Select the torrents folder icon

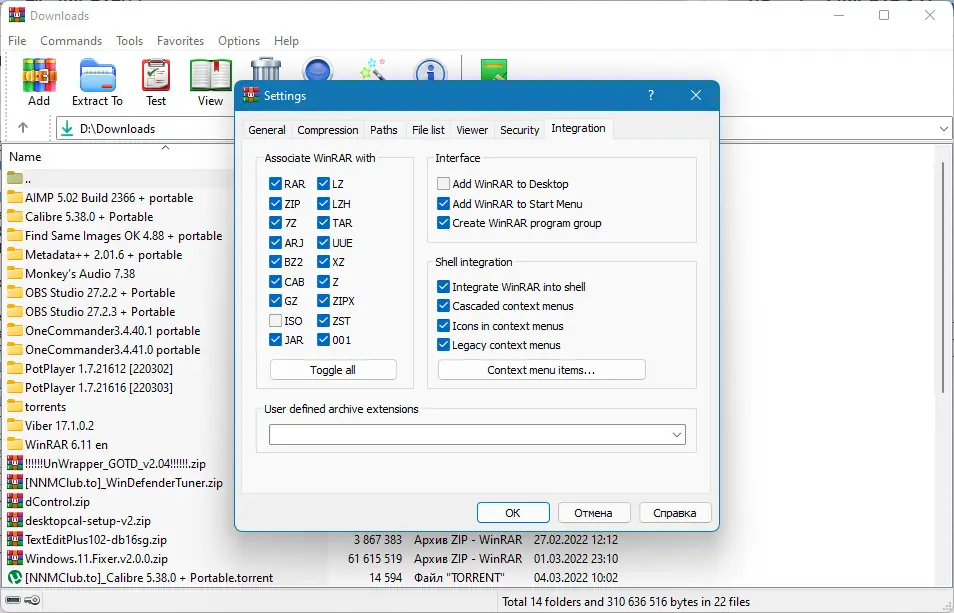[15, 406]
